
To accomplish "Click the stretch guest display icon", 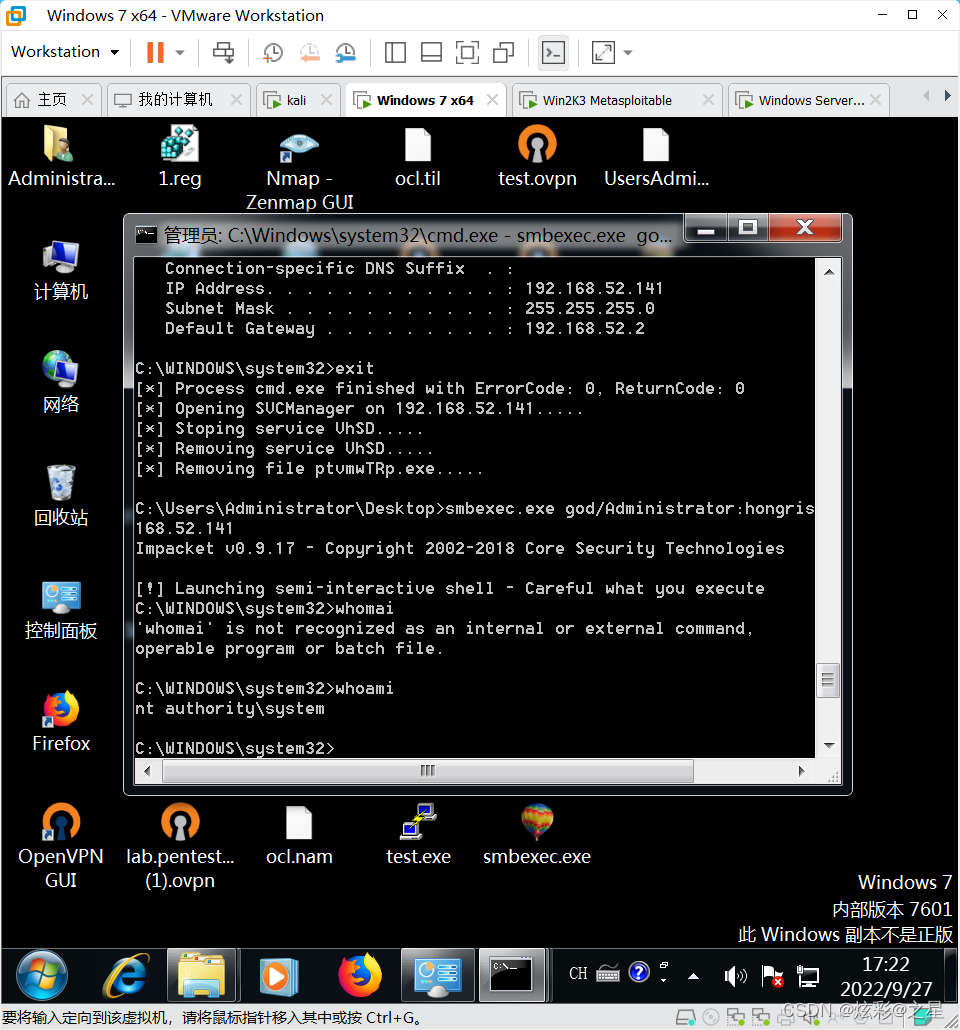I will 603,53.
